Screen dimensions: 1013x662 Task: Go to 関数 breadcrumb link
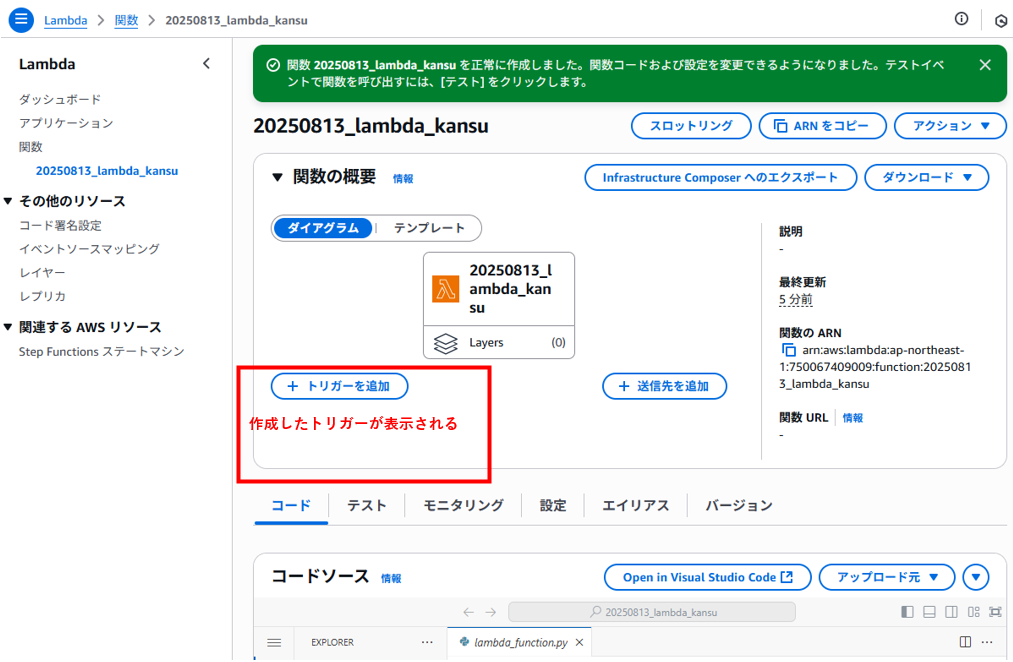click(x=127, y=20)
